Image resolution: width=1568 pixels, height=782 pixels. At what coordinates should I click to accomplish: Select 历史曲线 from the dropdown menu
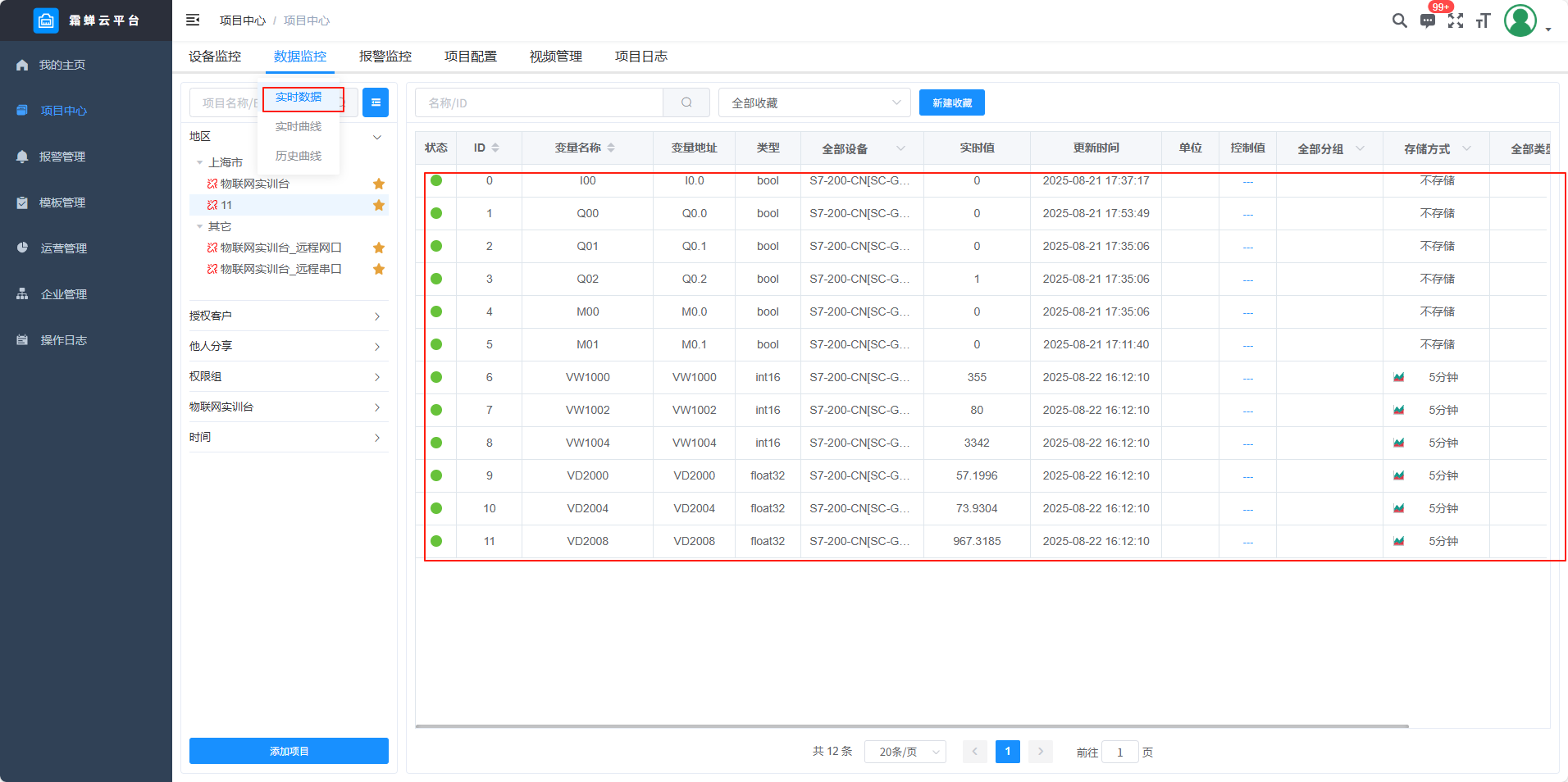click(299, 156)
